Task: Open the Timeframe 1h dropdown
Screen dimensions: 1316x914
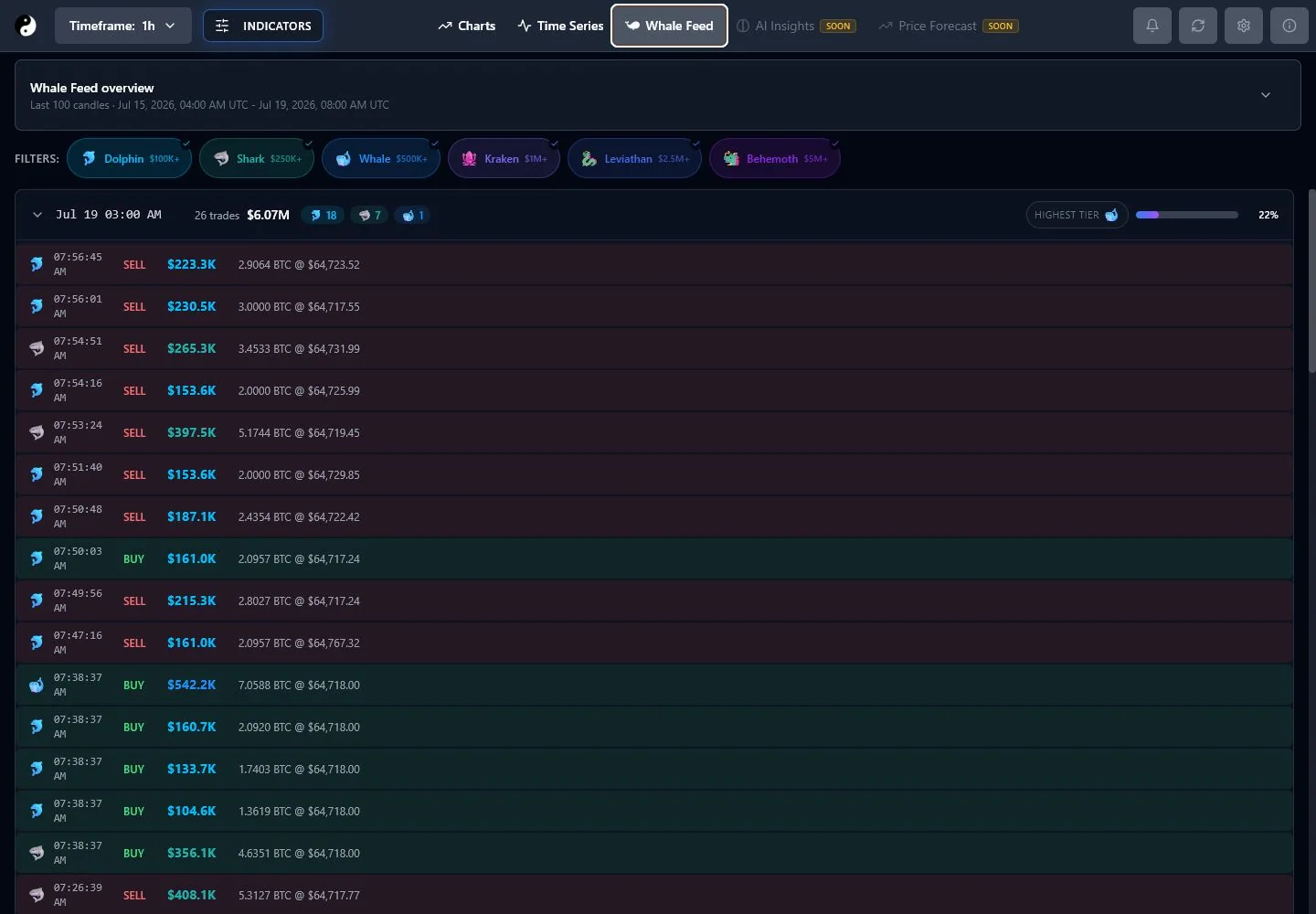Action: 123,26
